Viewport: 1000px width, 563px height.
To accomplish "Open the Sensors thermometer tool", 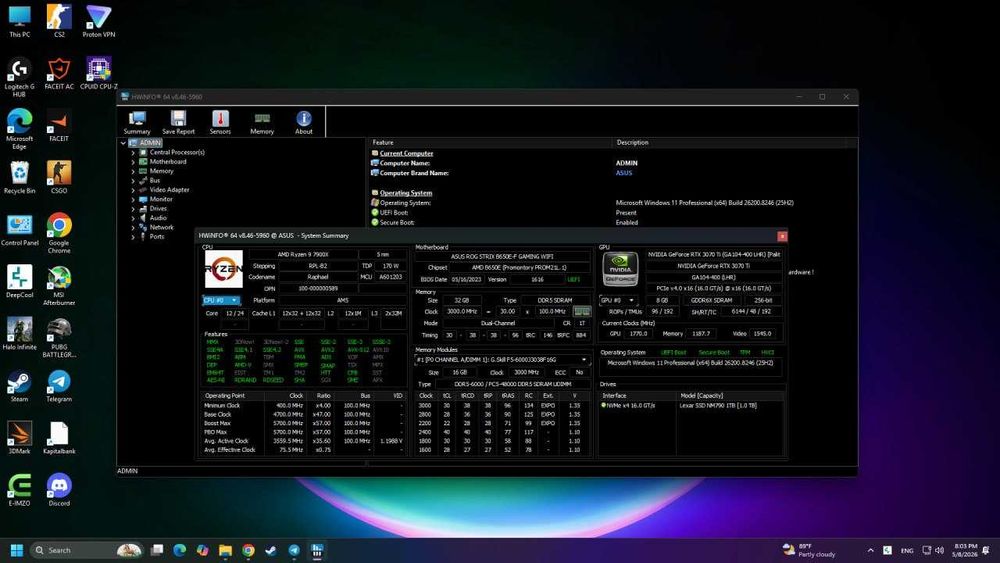I will pos(220,122).
